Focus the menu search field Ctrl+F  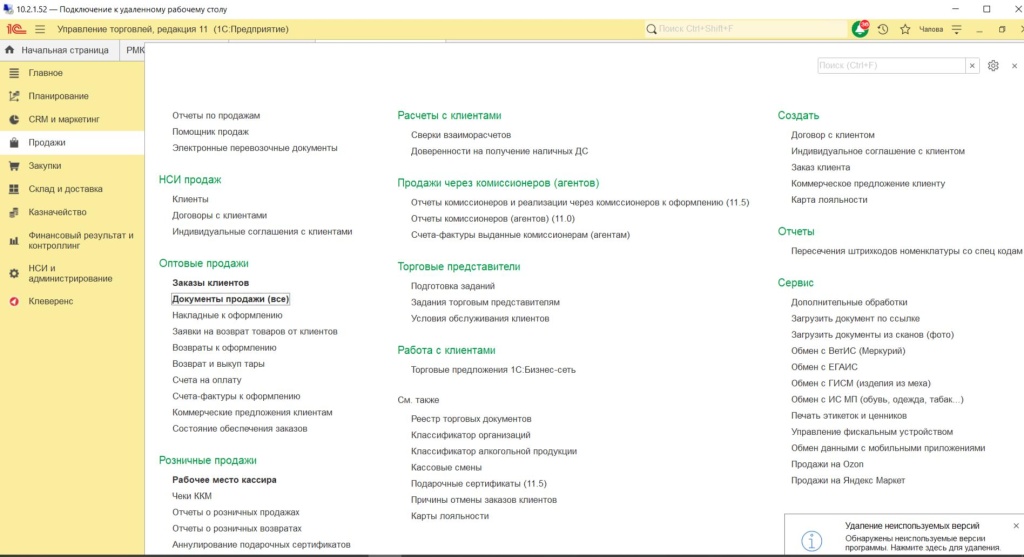tap(891, 65)
